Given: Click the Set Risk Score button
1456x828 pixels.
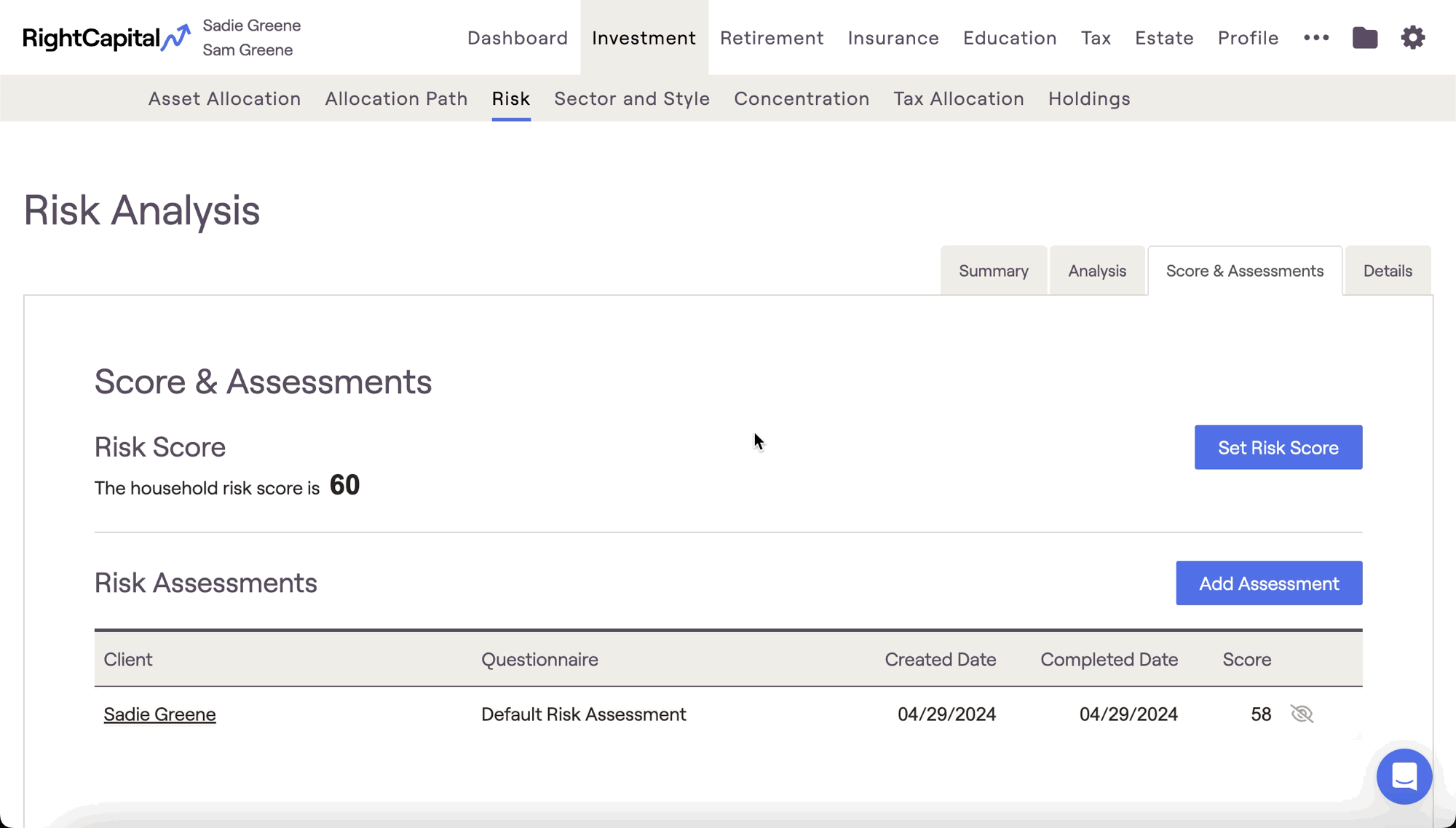Looking at the screenshot, I should pyautogui.click(x=1278, y=447).
